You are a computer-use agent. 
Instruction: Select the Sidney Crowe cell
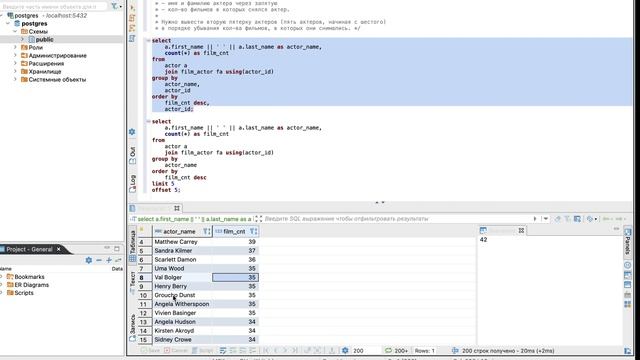coord(182,340)
